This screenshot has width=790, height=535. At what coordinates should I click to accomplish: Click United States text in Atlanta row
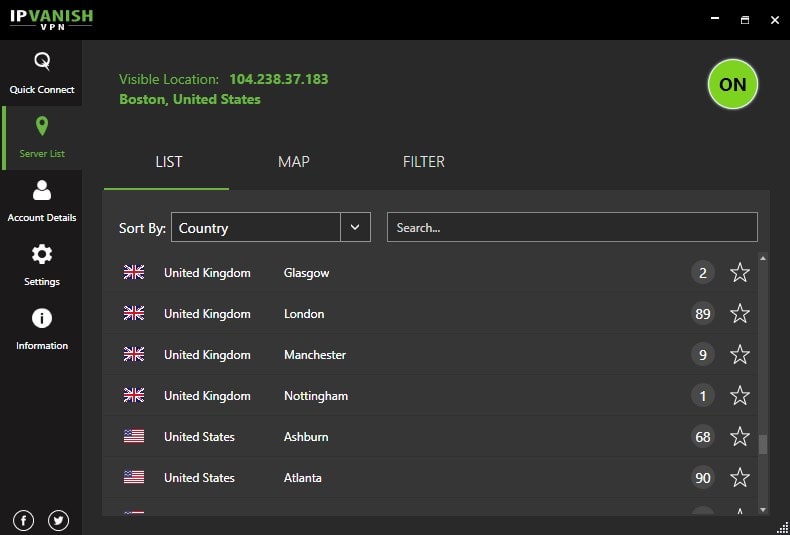[199, 478]
